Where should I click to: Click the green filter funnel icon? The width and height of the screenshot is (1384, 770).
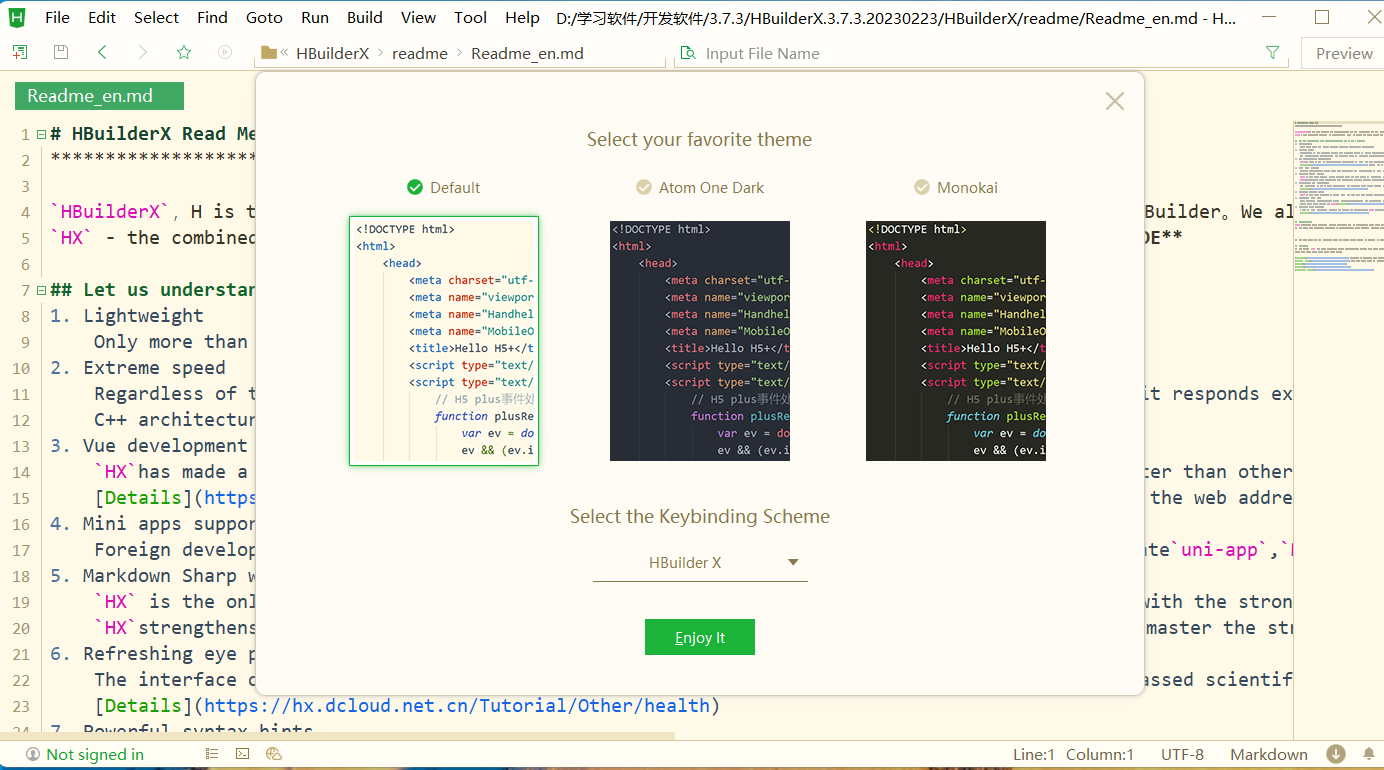(1272, 53)
